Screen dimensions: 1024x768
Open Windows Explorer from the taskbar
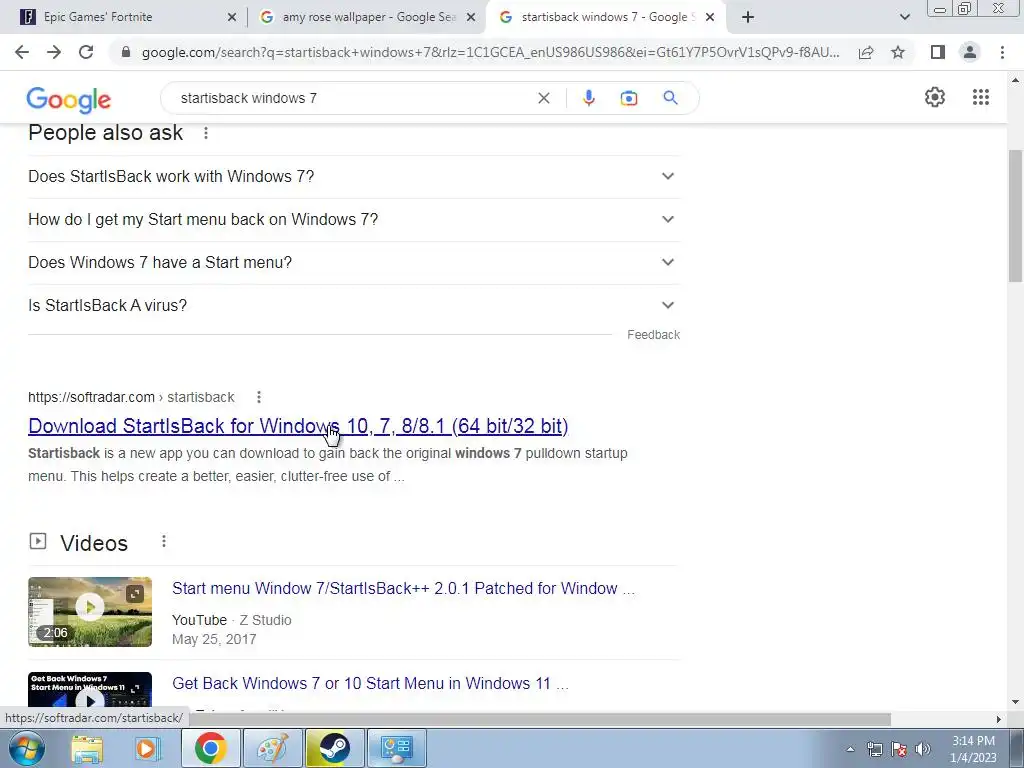pos(87,748)
